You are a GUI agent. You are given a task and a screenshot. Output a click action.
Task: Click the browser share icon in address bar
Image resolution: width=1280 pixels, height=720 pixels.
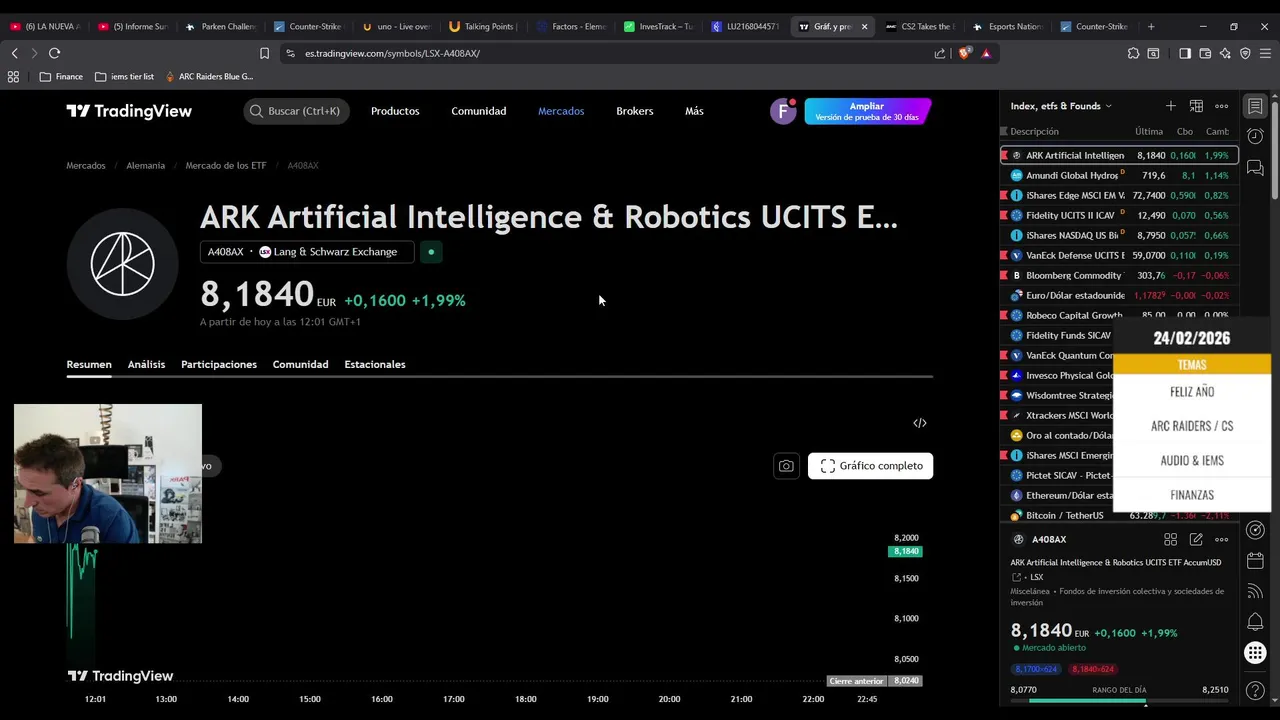(x=940, y=53)
